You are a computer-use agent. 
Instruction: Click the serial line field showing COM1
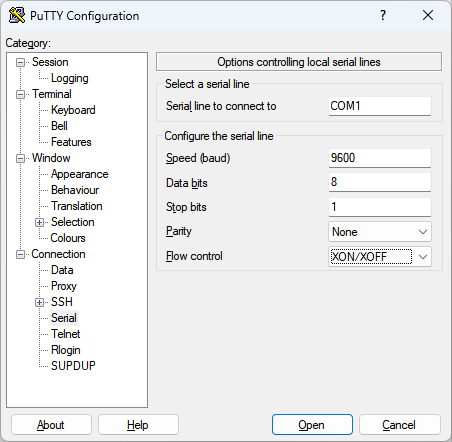click(x=380, y=106)
